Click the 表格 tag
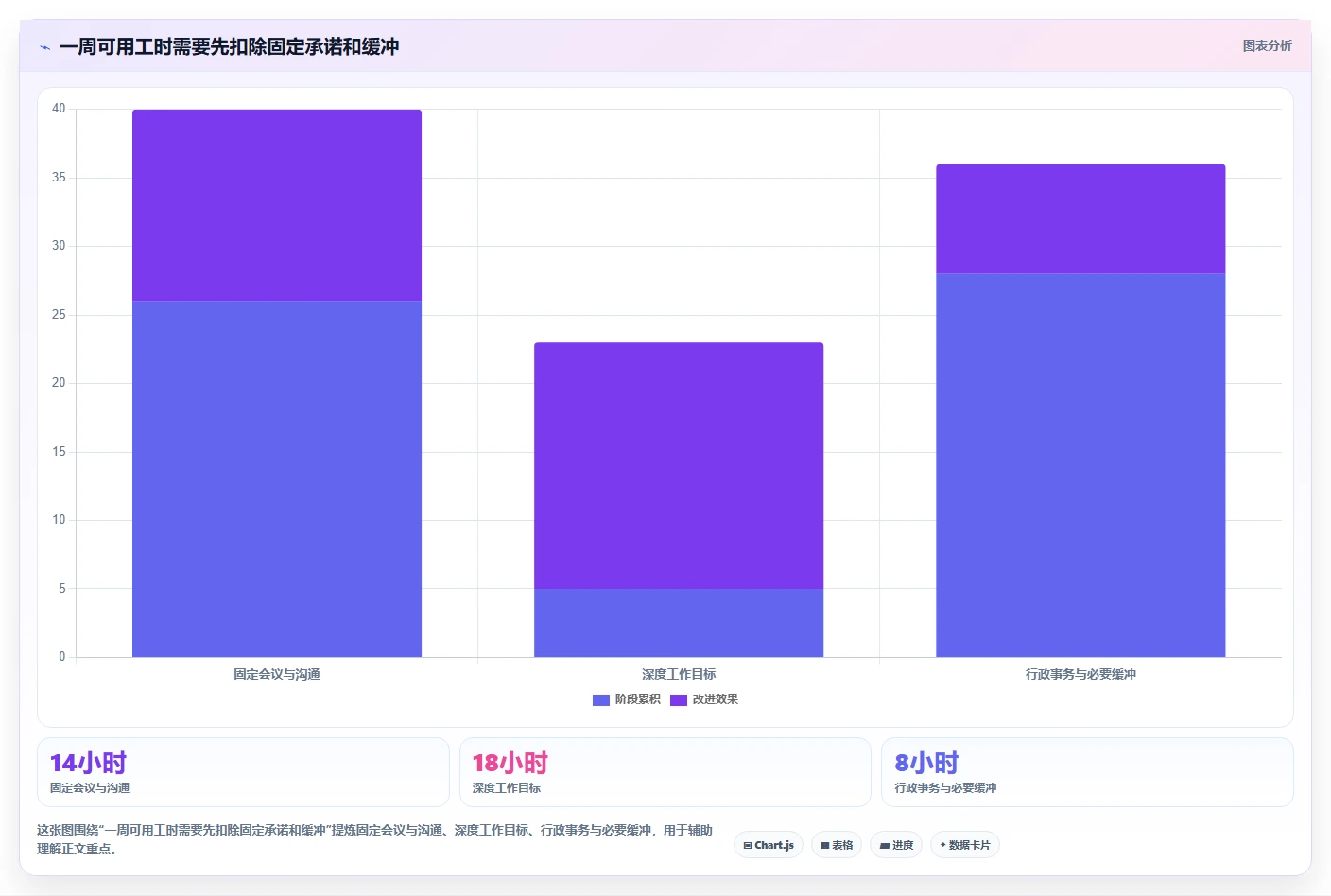The image size is (1331, 896). tap(837, 845)
